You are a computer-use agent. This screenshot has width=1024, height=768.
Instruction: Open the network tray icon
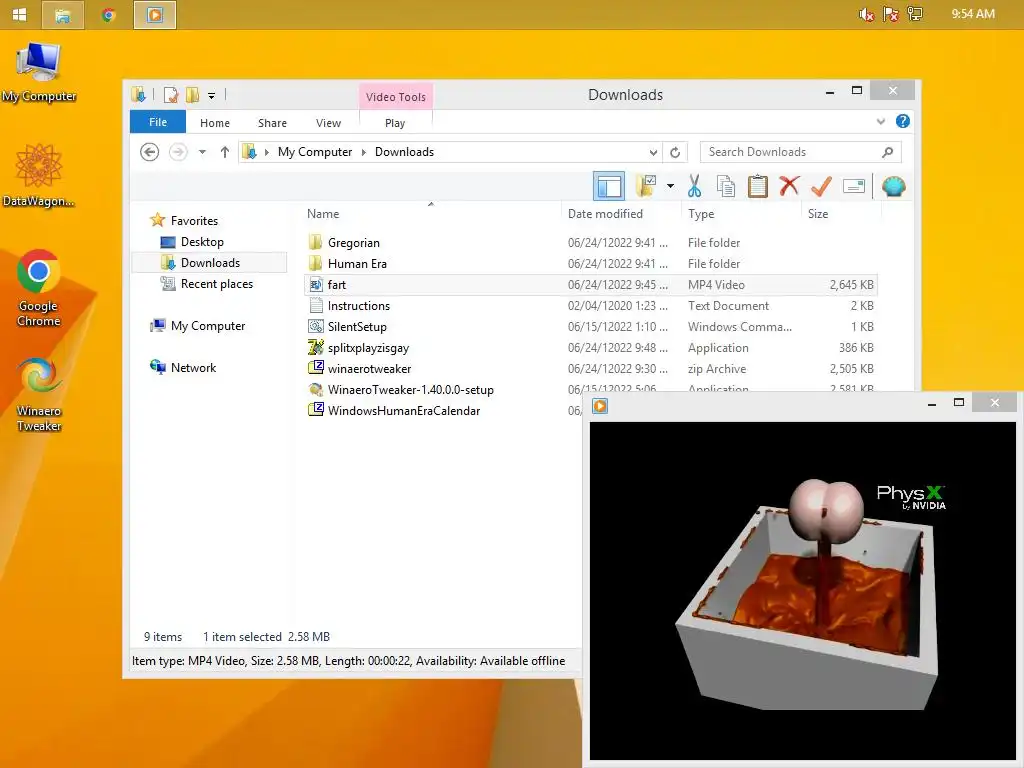(915, 14)
